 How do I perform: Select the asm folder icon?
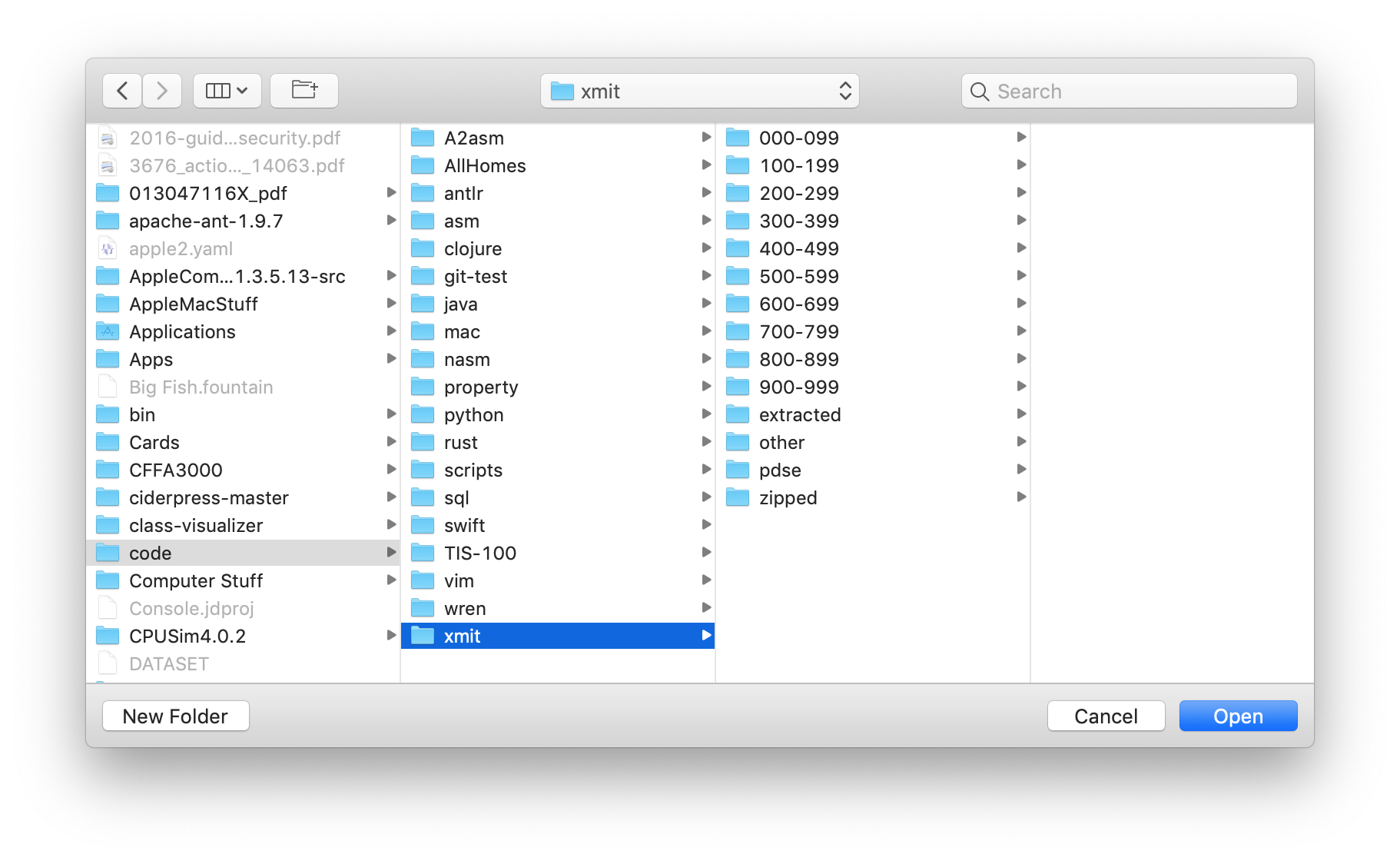(x=423, y=221)
